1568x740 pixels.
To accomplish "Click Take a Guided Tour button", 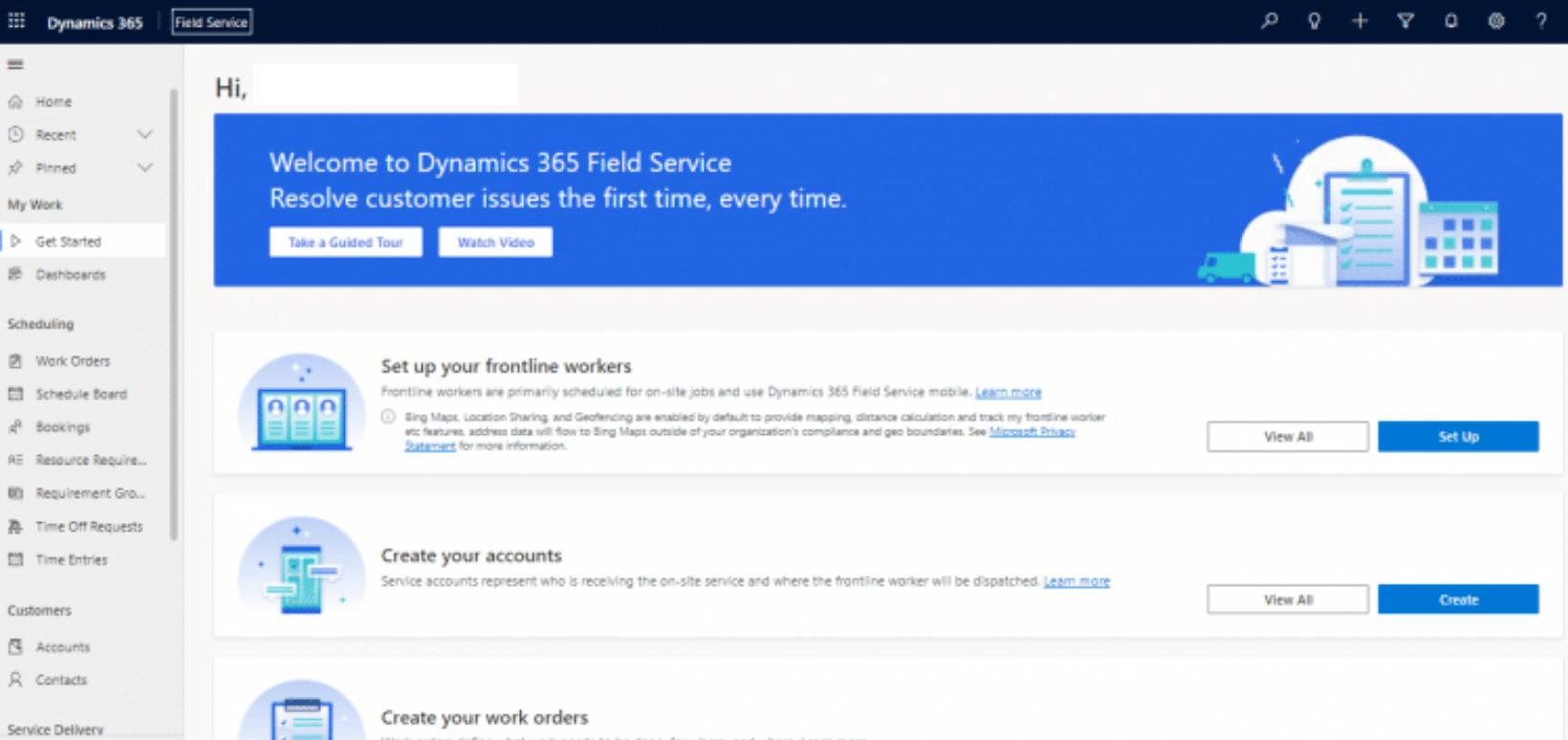I will [x=346, y=242].
